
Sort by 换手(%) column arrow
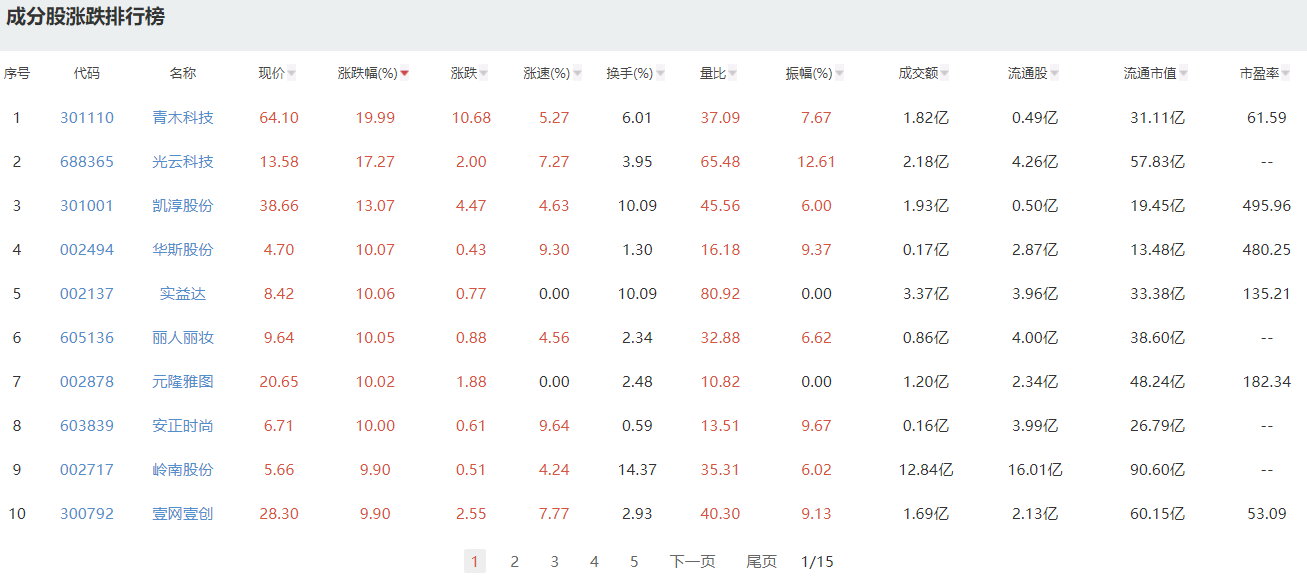[x=660, y=73]
